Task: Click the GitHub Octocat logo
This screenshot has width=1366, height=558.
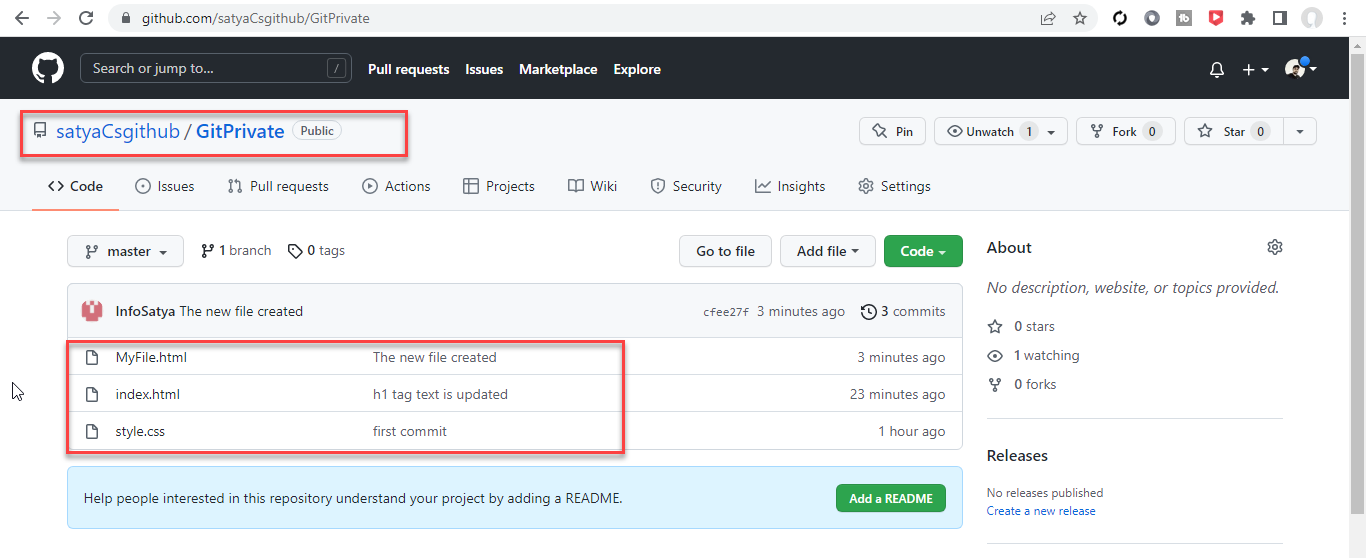Action: click(47, 69)
